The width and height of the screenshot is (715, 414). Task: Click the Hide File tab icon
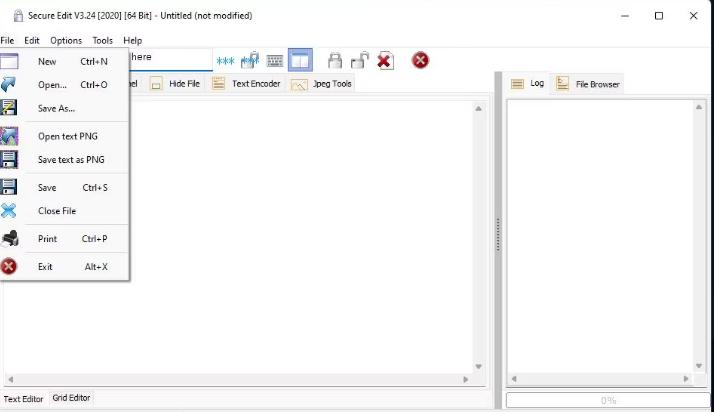[x=156, y=84]
